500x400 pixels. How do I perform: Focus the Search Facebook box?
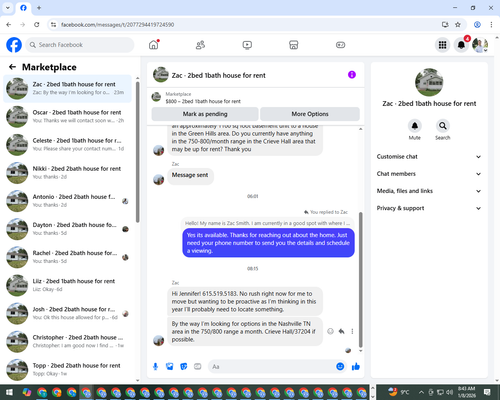pyautogui.click(x=80, y=45)
